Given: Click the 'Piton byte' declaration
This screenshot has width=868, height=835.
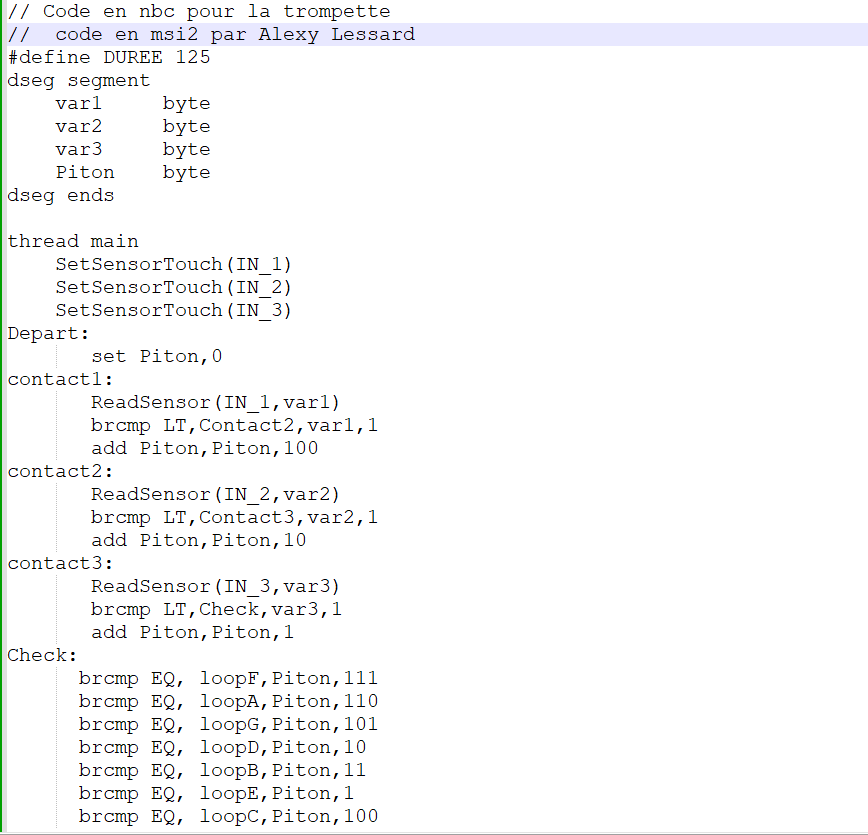Looking at the screenshot, I should click(133, 173).
